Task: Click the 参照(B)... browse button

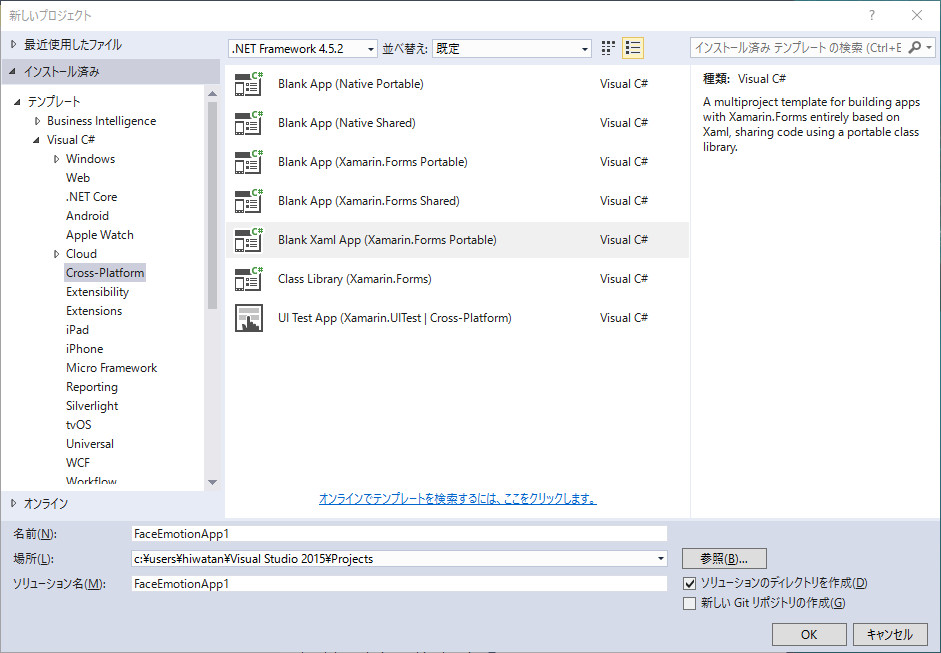Action: click(x=724, y=559)
